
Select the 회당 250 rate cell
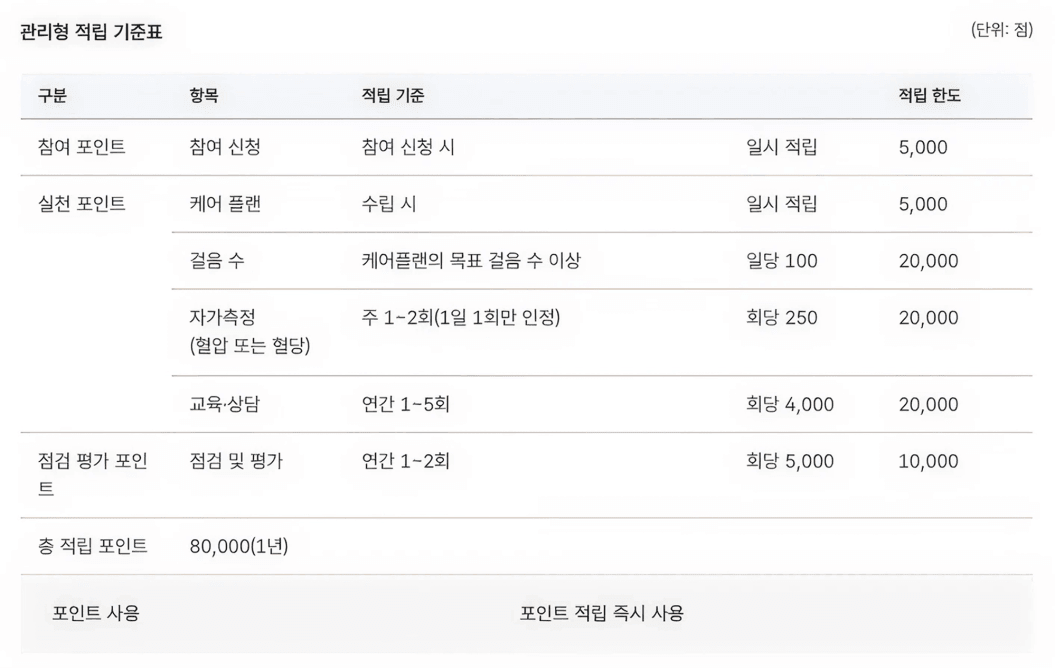(x=782, y=318)
